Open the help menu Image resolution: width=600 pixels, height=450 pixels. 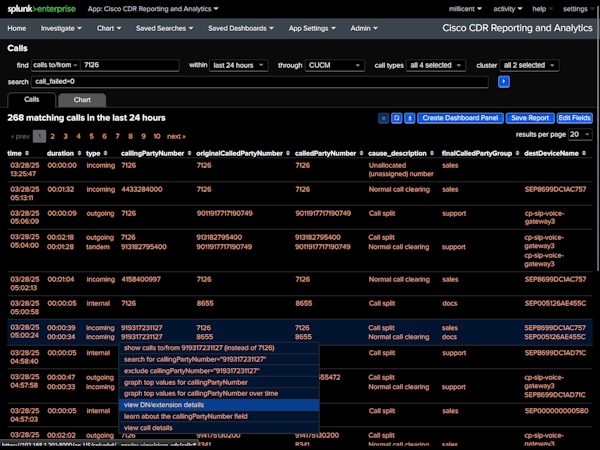[x=543, y=9]
